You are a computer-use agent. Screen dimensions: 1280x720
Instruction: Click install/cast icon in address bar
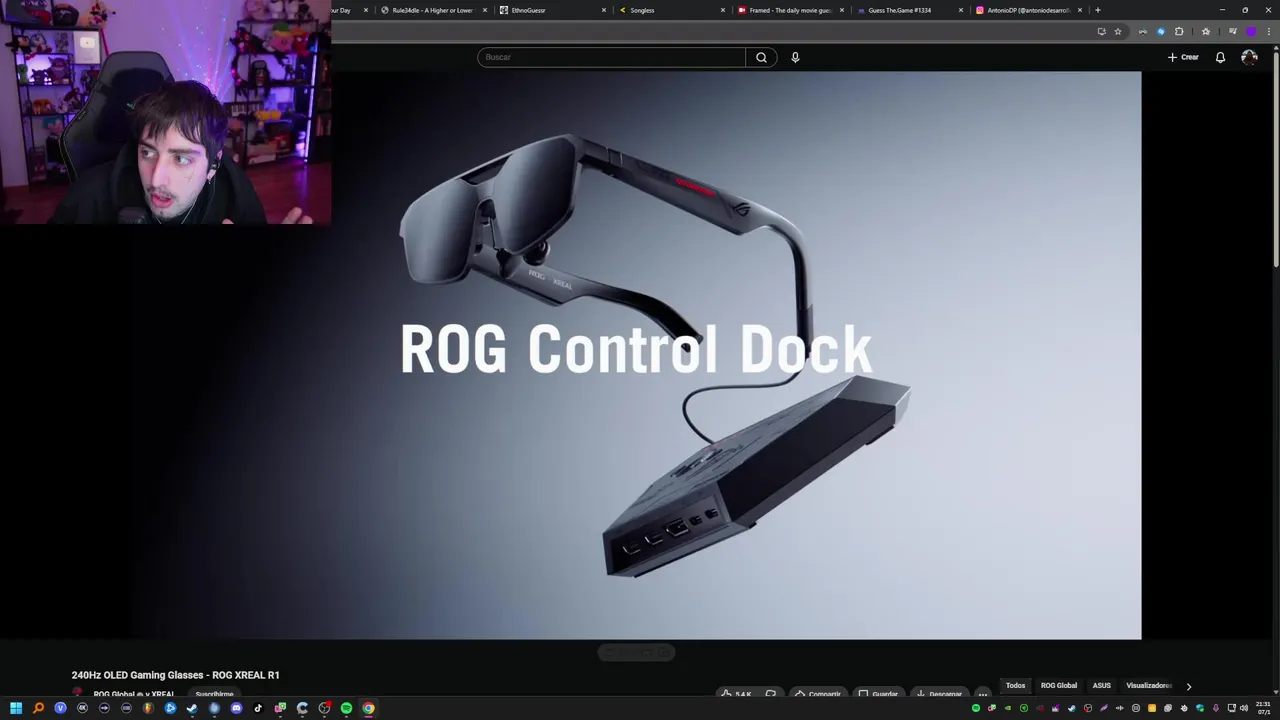(x=1102, y=31)
